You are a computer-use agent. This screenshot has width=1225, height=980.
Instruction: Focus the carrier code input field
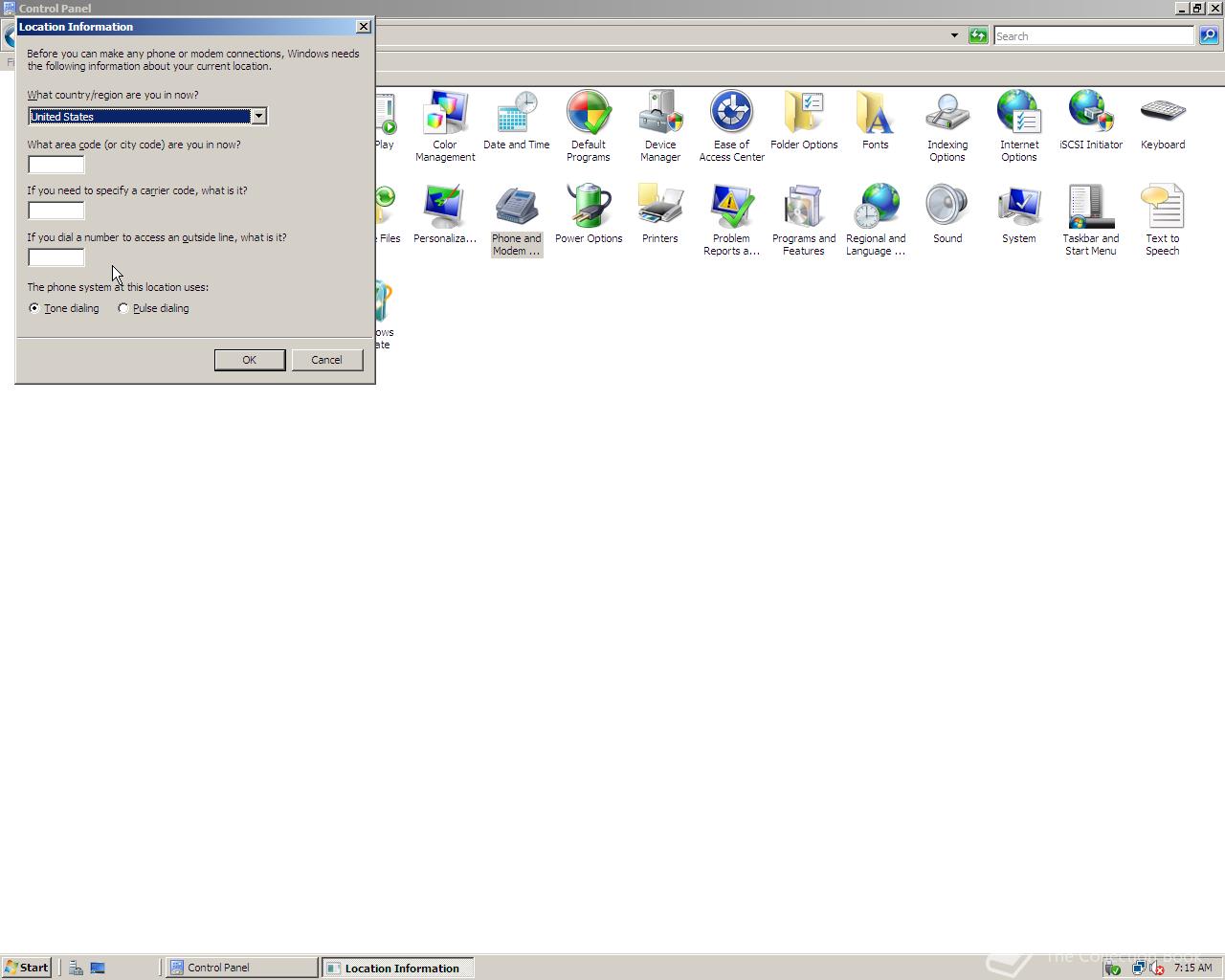pos(56,211)
